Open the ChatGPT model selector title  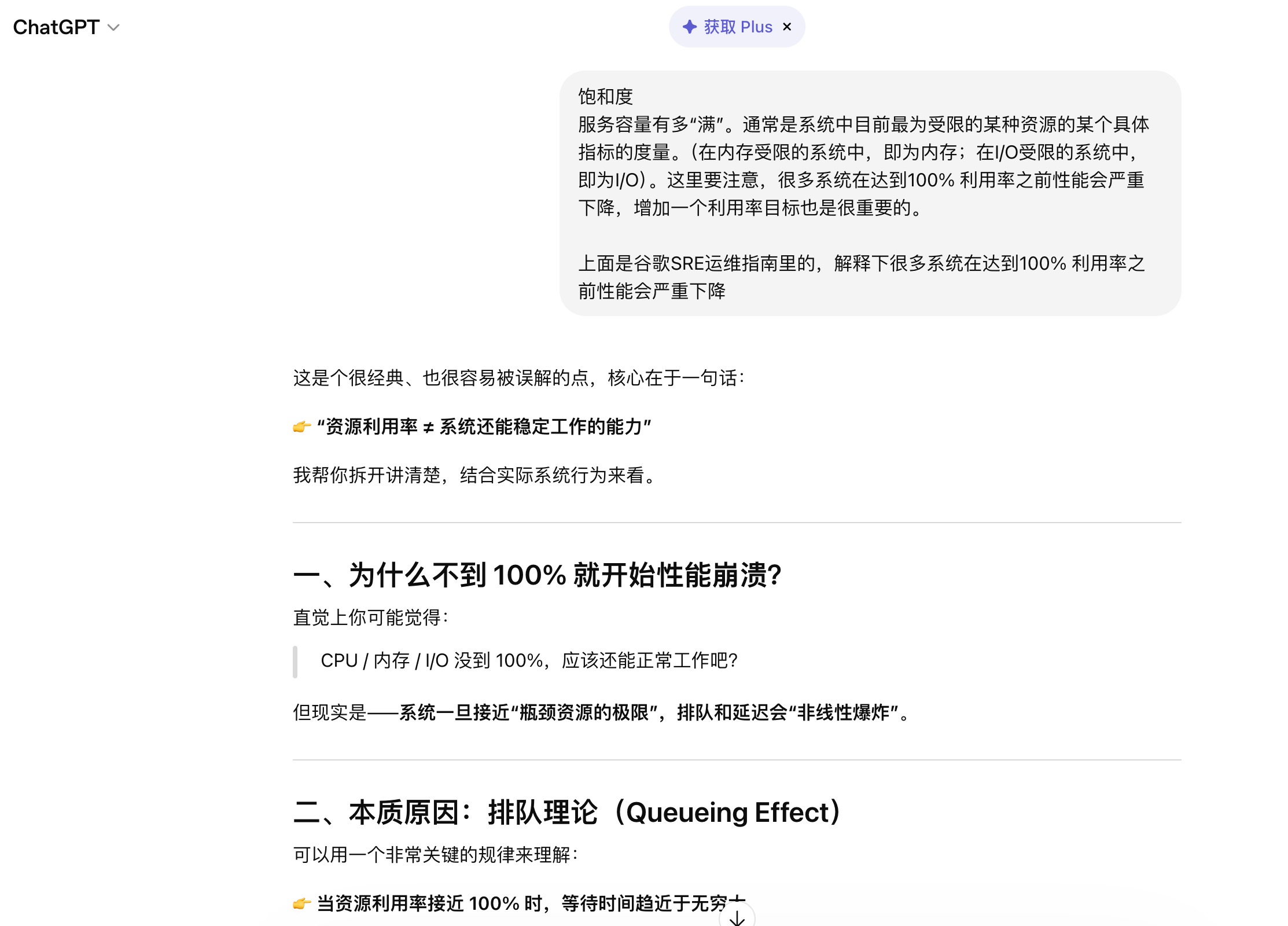[x=56, y=27]
